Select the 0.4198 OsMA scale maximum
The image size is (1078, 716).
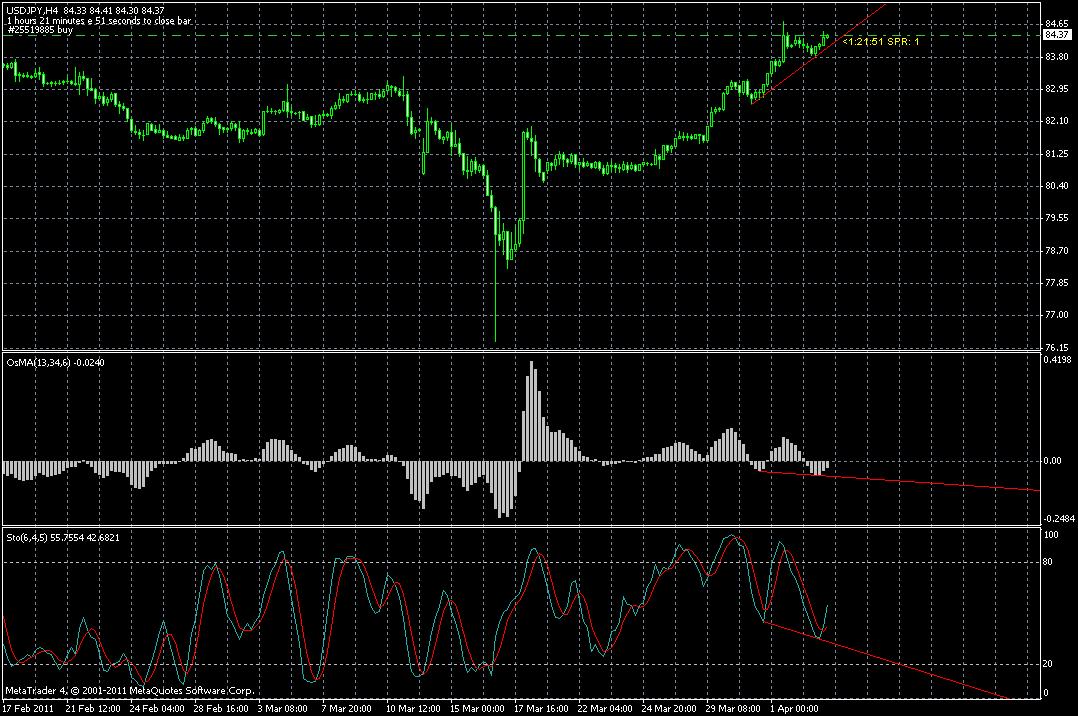[1057, 360]
